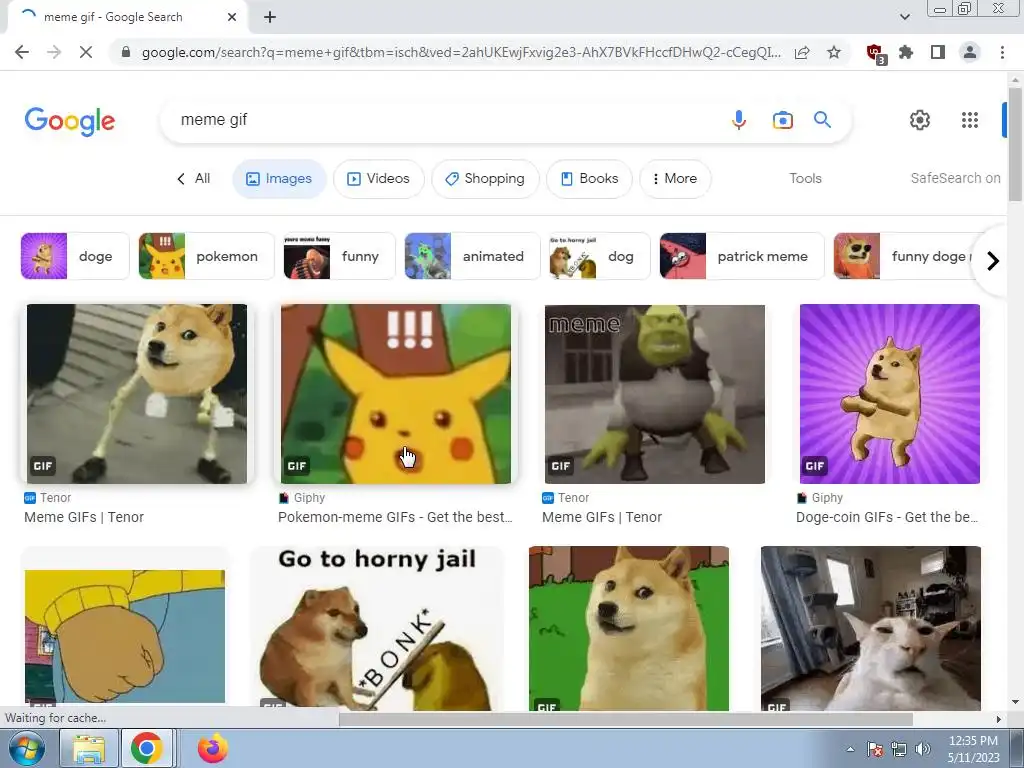Click the magnifier search button
Screen dimensions: 1024x768
(x=822, y=120)
